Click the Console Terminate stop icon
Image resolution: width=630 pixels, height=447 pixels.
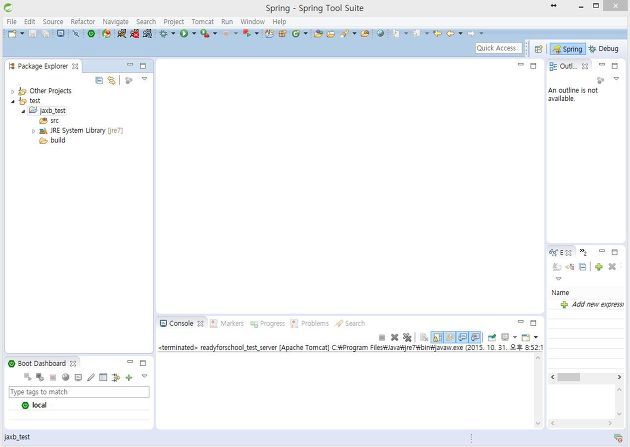(x=382, y=338)
